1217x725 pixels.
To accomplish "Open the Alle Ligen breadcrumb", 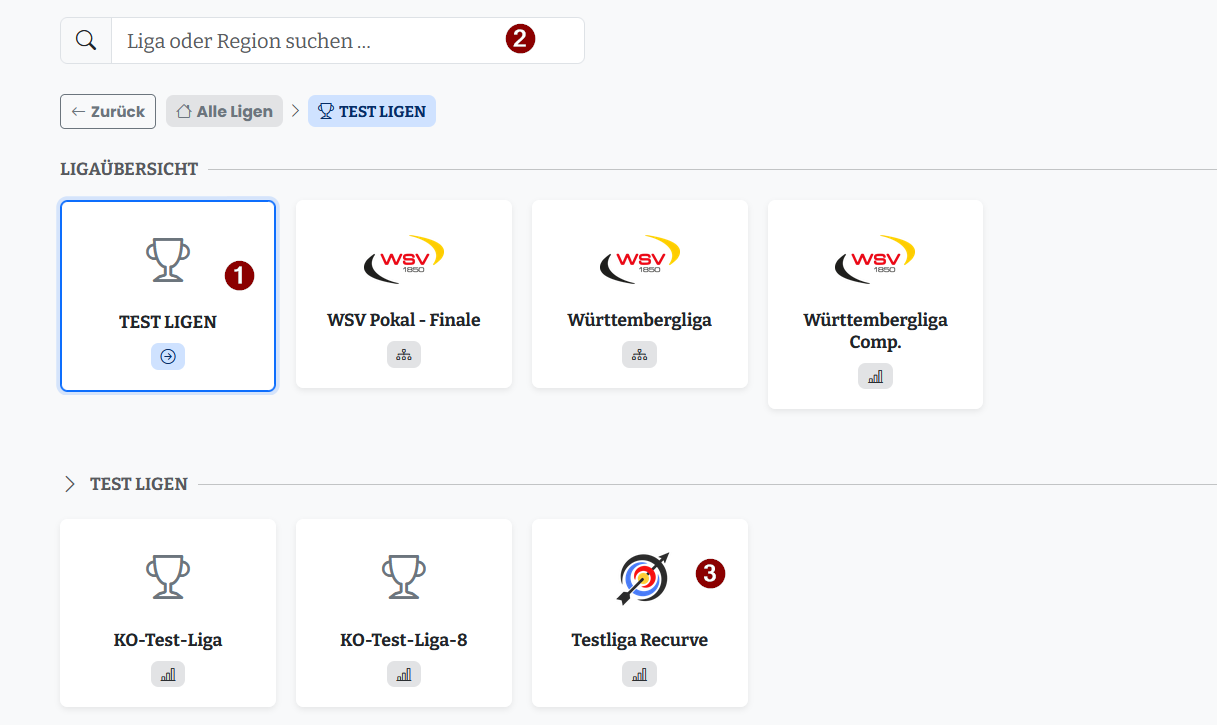I will [225, 111].
